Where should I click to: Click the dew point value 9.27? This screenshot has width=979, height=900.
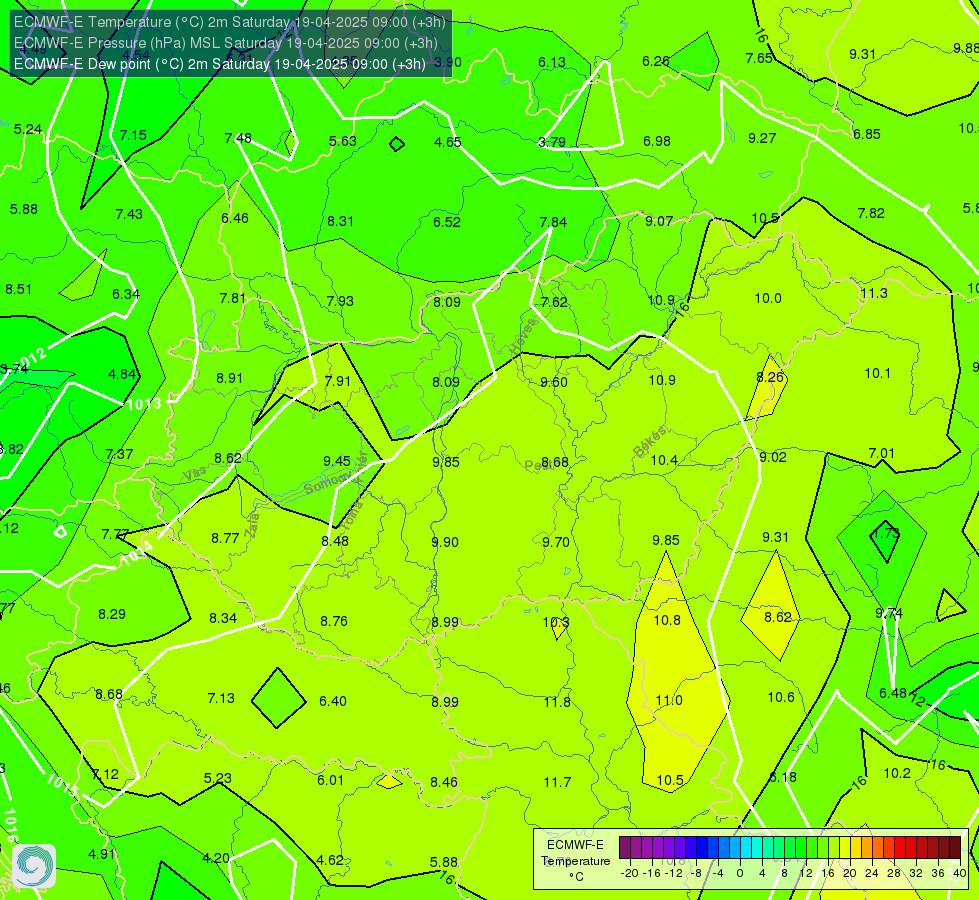pos(762,138)
